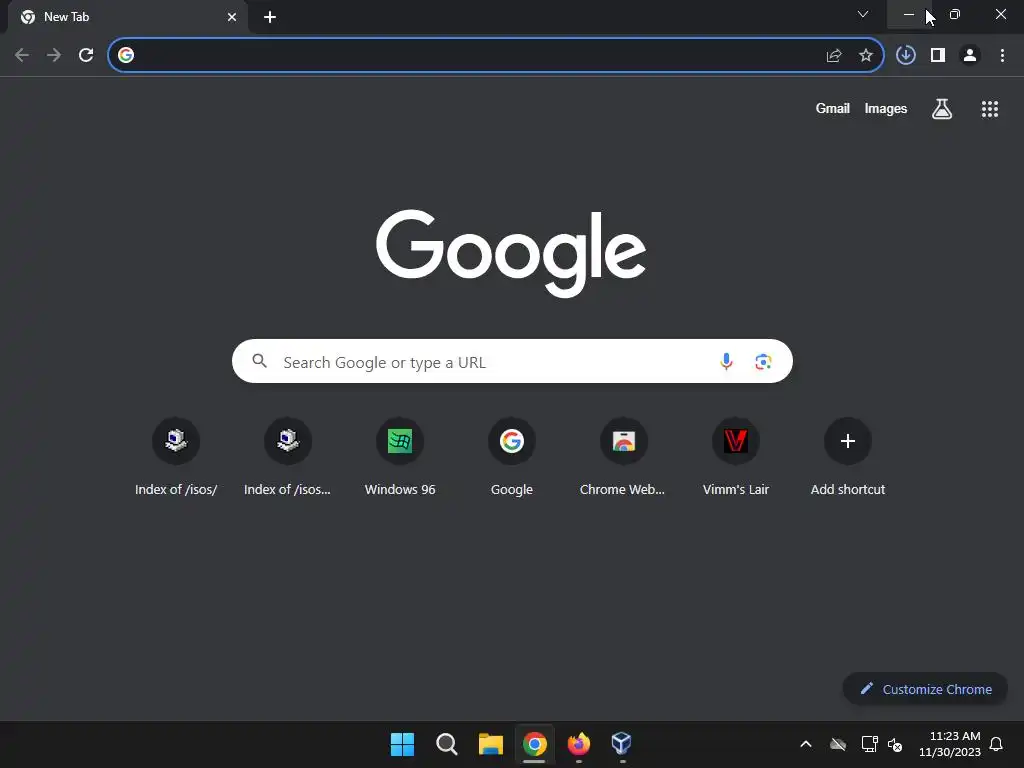Open the Gmail link

pyautogui.click(x=833, y=108)
